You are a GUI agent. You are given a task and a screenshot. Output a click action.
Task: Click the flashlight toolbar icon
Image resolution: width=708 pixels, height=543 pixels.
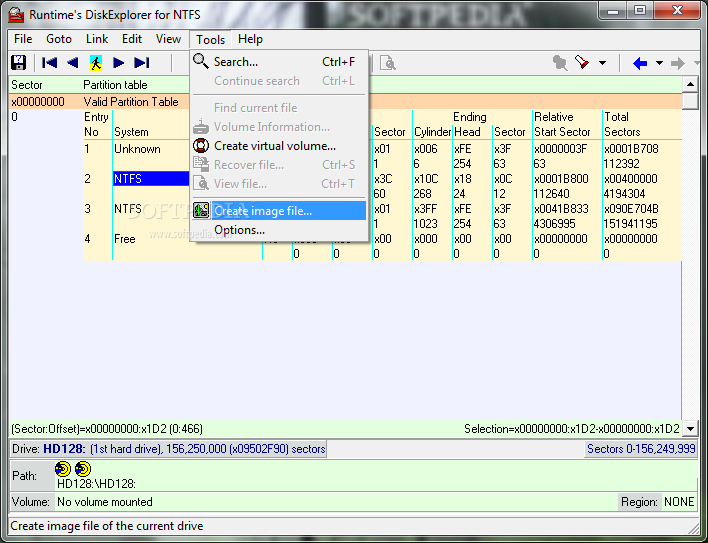pos(582,63)
